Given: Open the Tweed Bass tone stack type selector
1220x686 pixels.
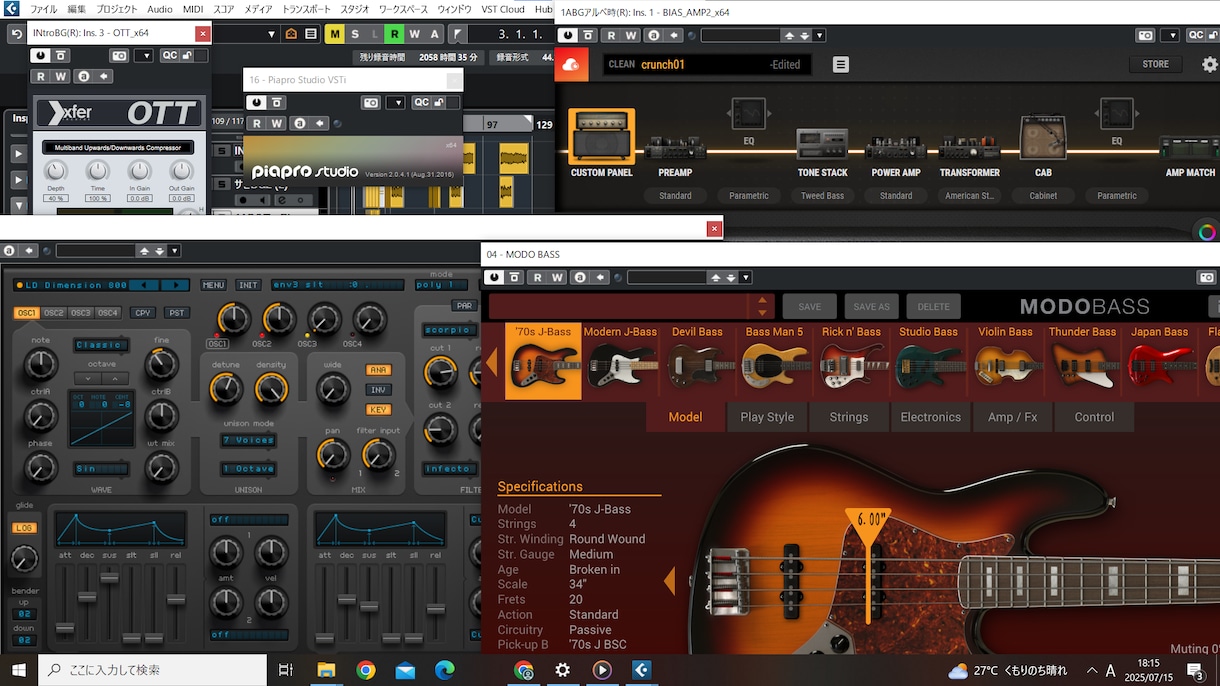Looking at the screenshot, I should [822, 196].
